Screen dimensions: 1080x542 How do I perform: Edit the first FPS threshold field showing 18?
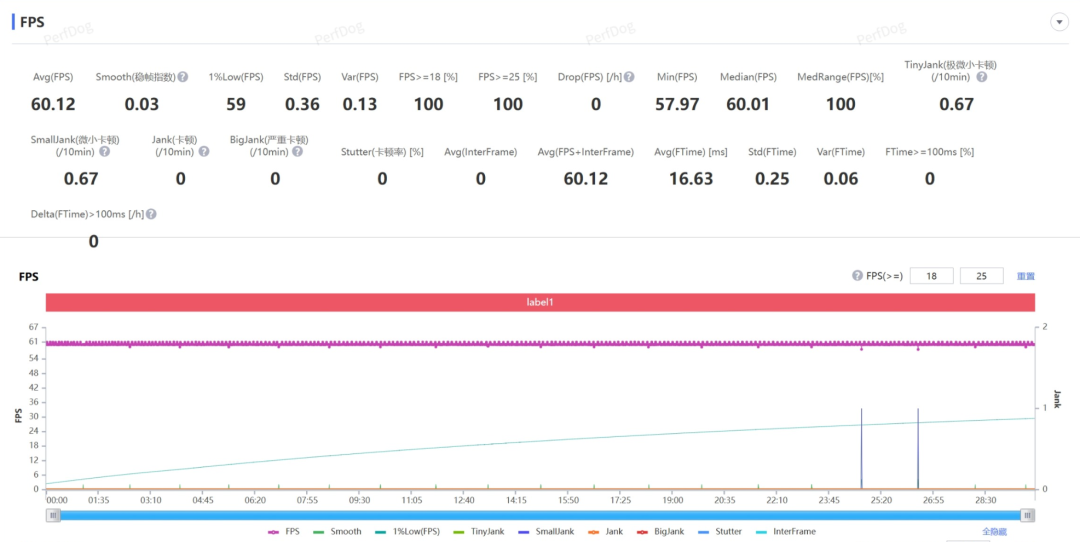931,276
